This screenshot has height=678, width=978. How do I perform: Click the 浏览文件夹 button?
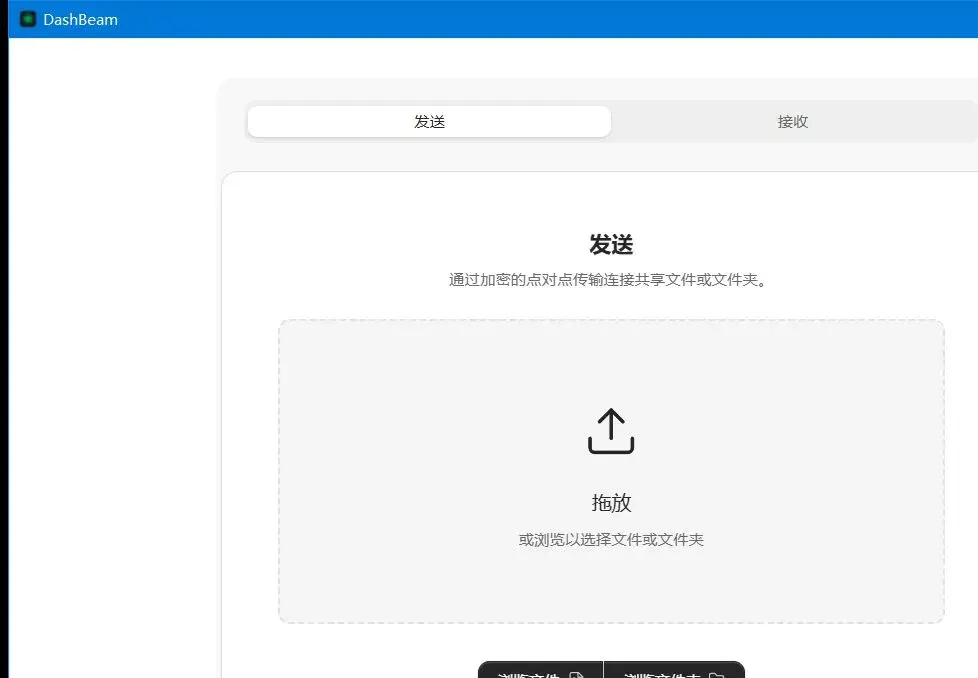pyautogui.click(x=674, y=670)
